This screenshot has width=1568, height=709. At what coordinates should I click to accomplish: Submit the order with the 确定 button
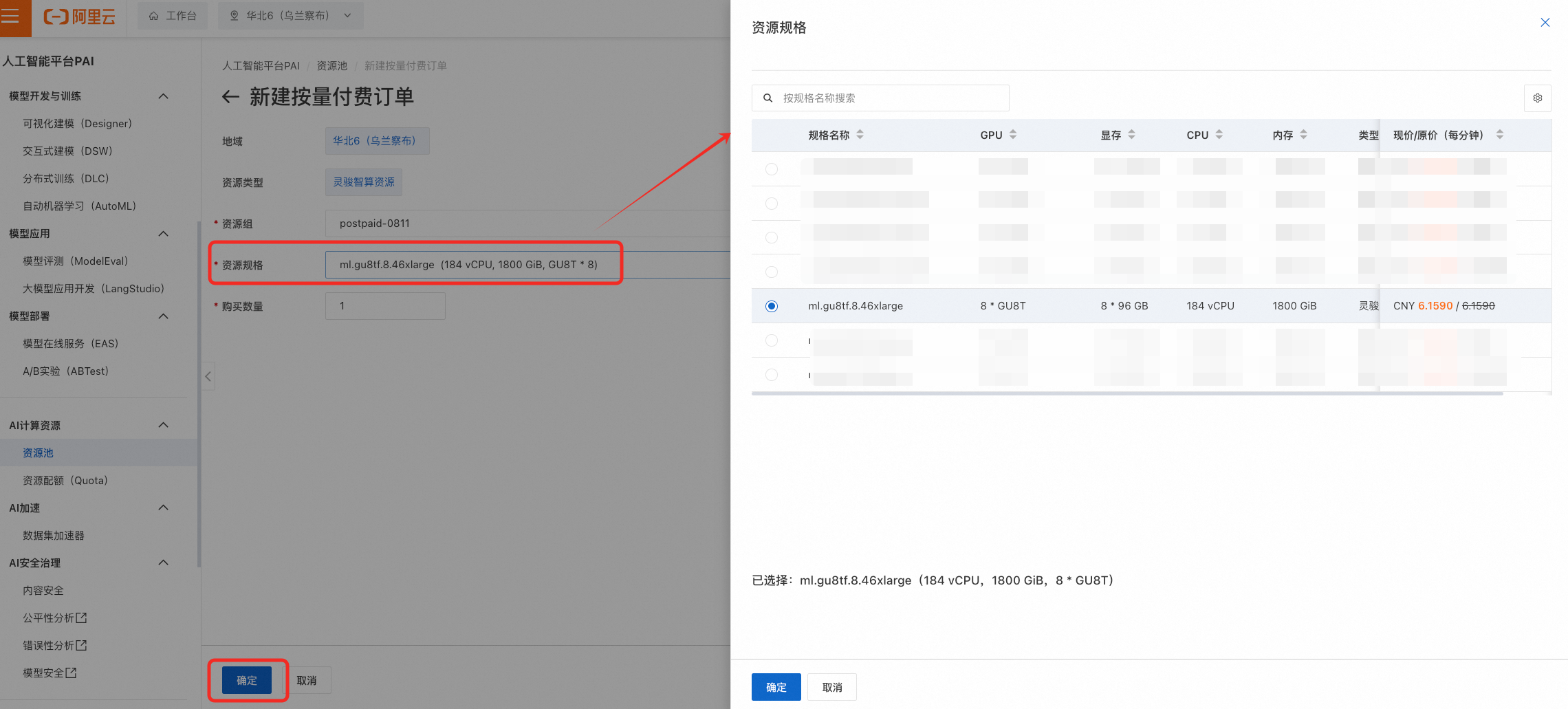coord(247,680)
